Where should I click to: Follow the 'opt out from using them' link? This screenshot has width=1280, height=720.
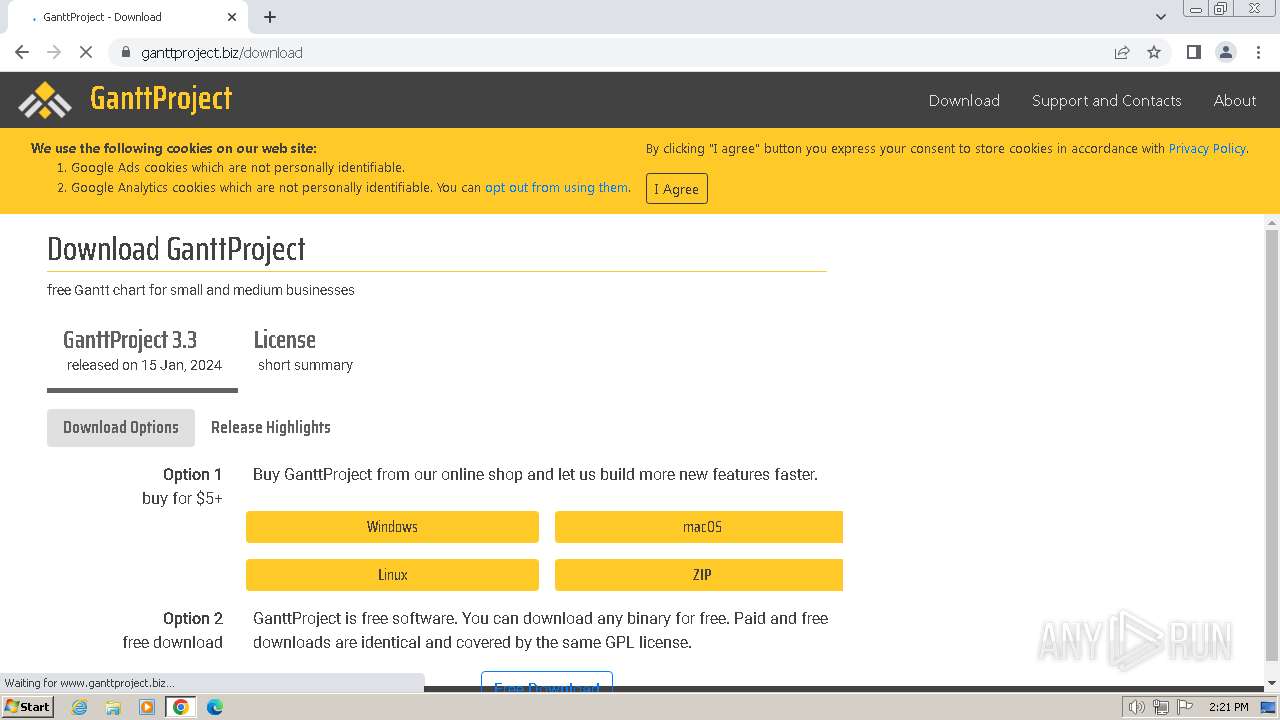pos(556,187)
